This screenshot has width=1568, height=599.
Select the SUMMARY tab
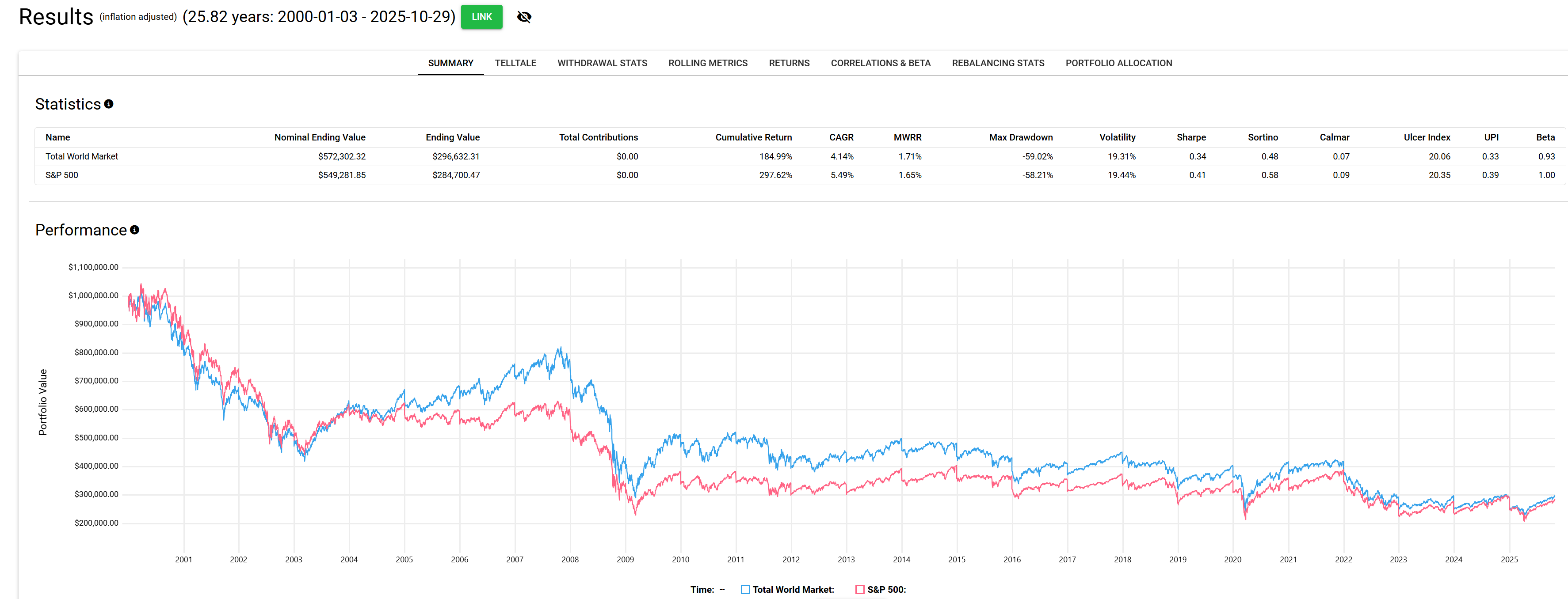[450, 63]
